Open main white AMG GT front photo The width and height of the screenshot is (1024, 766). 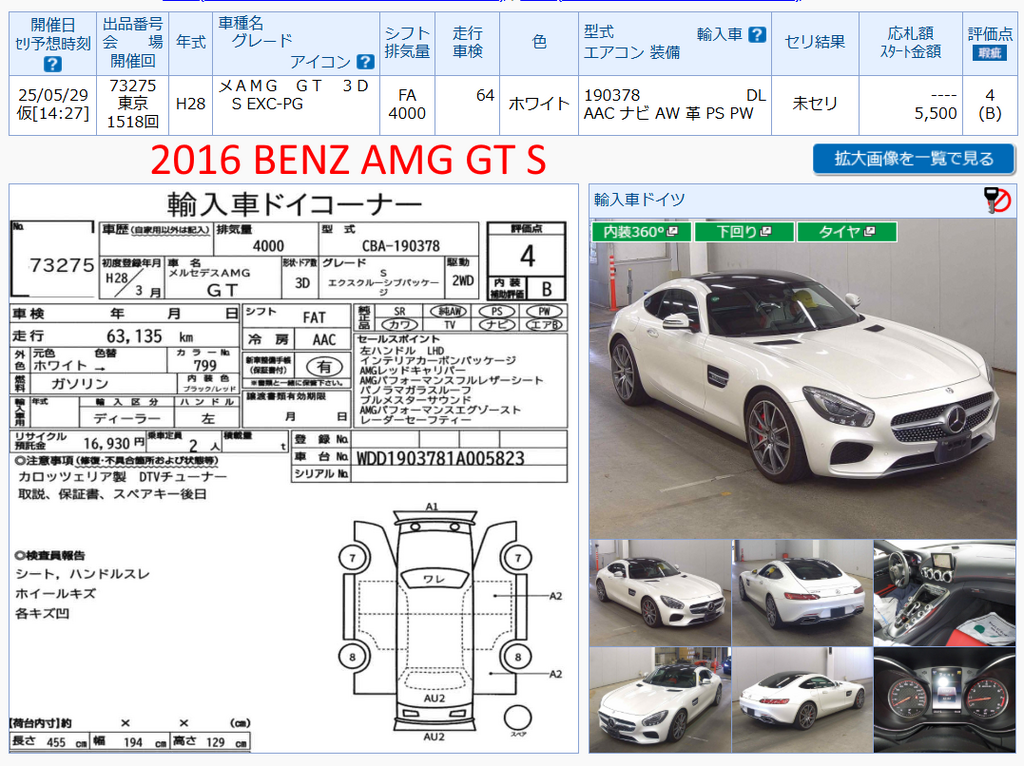pos(803,378)
